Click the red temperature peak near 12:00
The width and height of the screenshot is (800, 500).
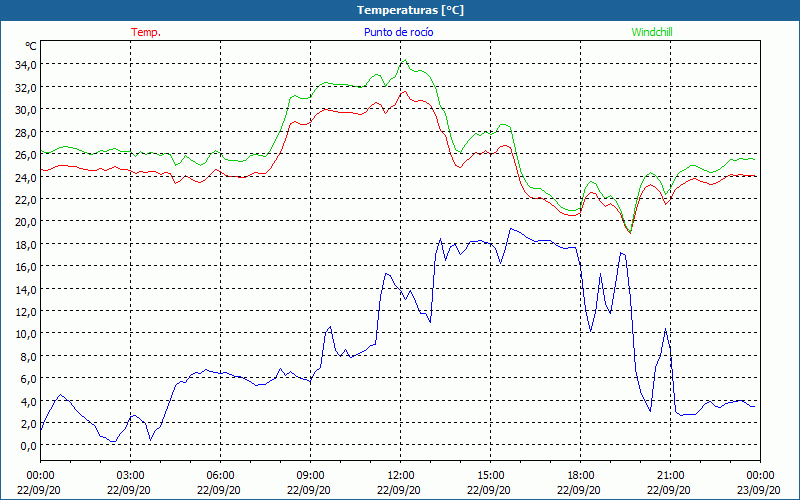405,91
